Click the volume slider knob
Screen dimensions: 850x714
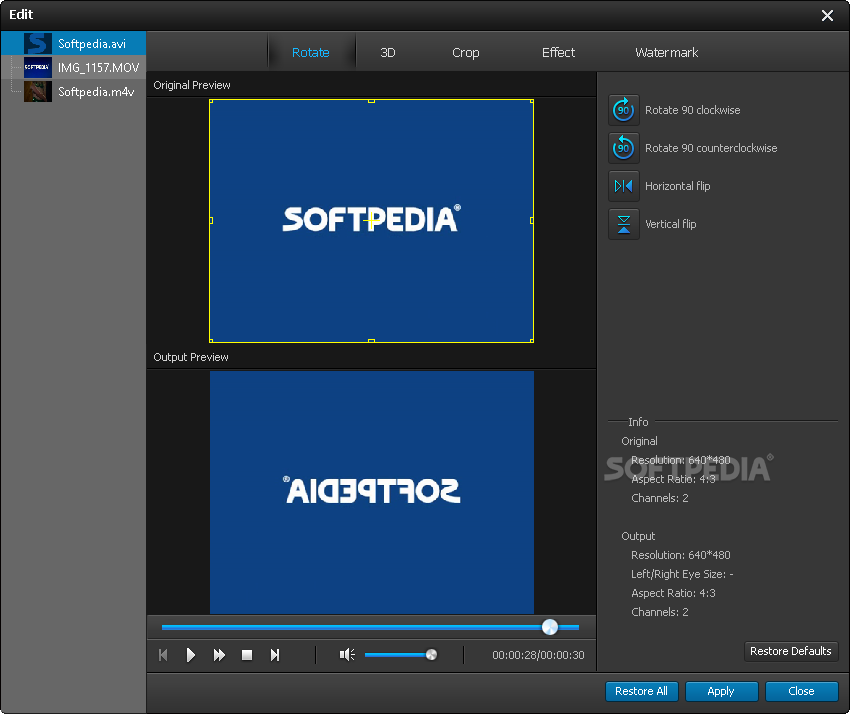pyautogui.click(x=432, y=655)
